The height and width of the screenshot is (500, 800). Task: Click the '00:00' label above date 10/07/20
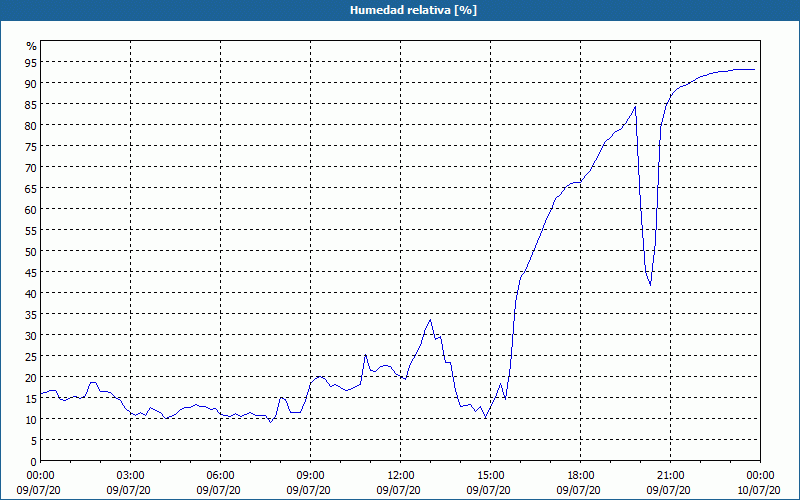tap(760, 476)
